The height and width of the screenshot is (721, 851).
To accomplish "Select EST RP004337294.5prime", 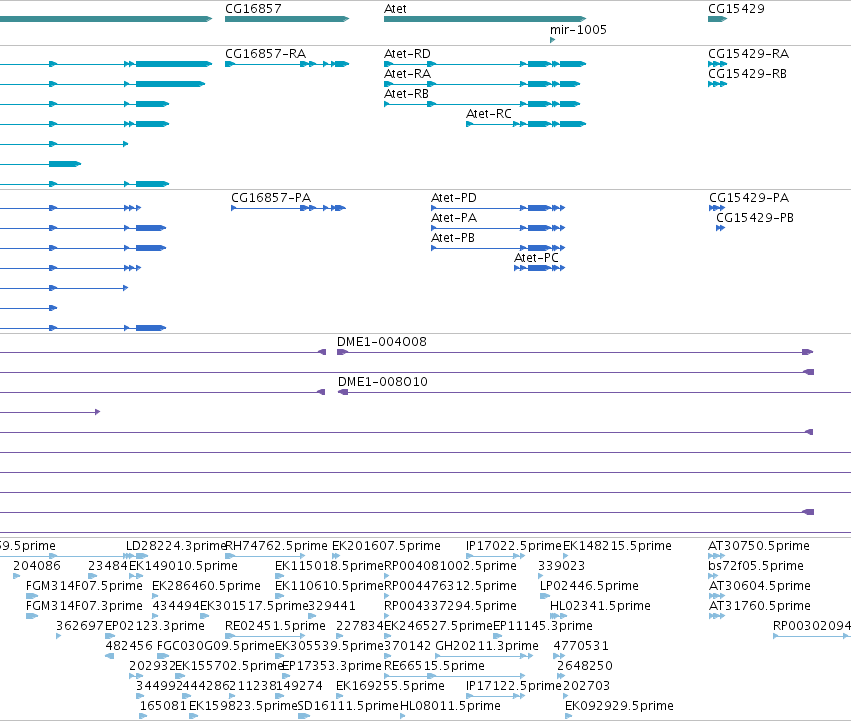I will pyautogui.click(x=450, y=606).
